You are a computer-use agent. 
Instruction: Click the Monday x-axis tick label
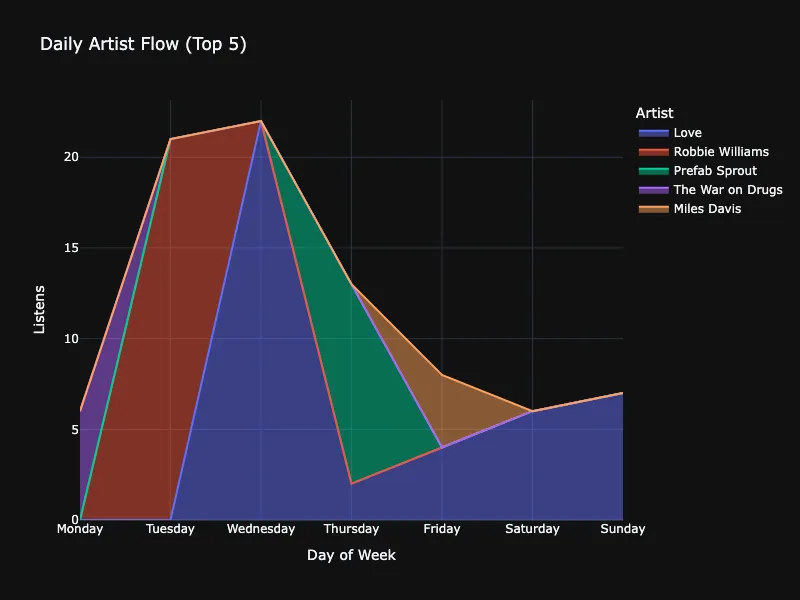point(80,529)
